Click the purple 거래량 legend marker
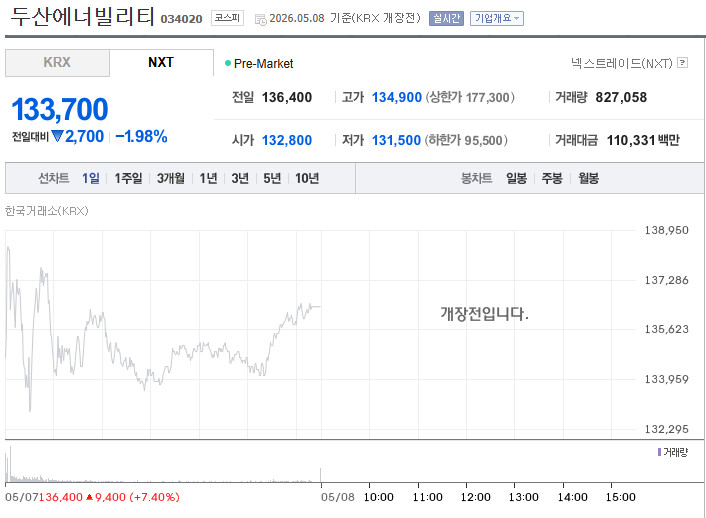Viewport: 706px width, 518px height. (x=659, y=452)
